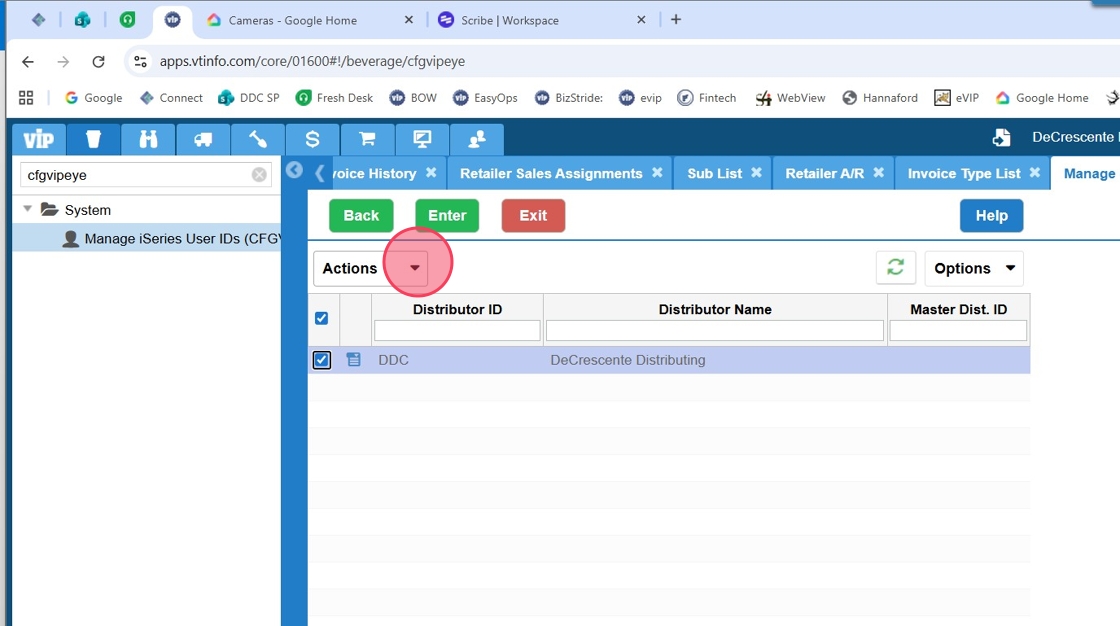Viewport: 1120px width, 626px height.
Task: Click the document export icon beside DeCrescente
Action: [1001, 137]
